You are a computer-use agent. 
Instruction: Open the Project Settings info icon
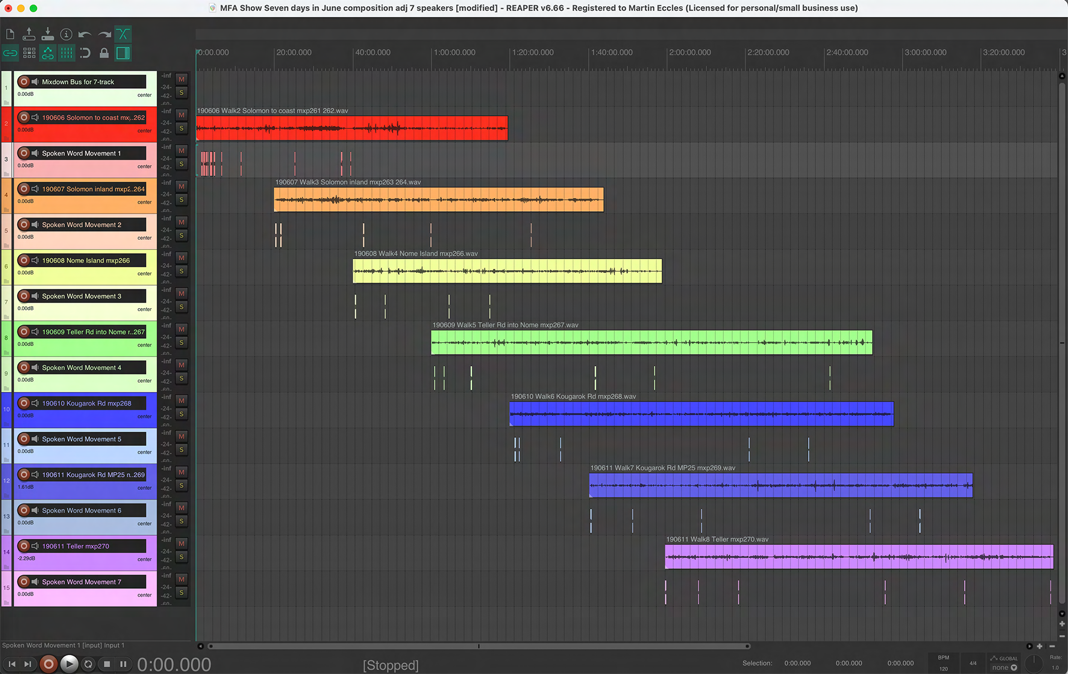coord(66,34)
